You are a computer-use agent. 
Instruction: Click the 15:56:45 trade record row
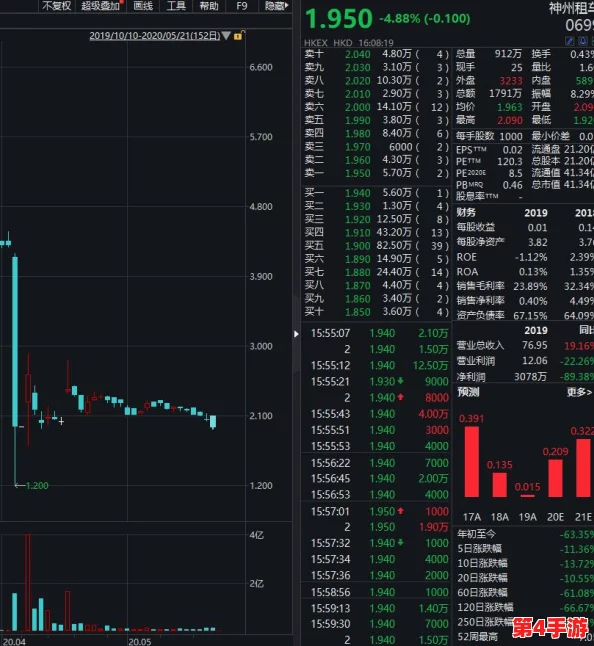click(x=379, y=478)
